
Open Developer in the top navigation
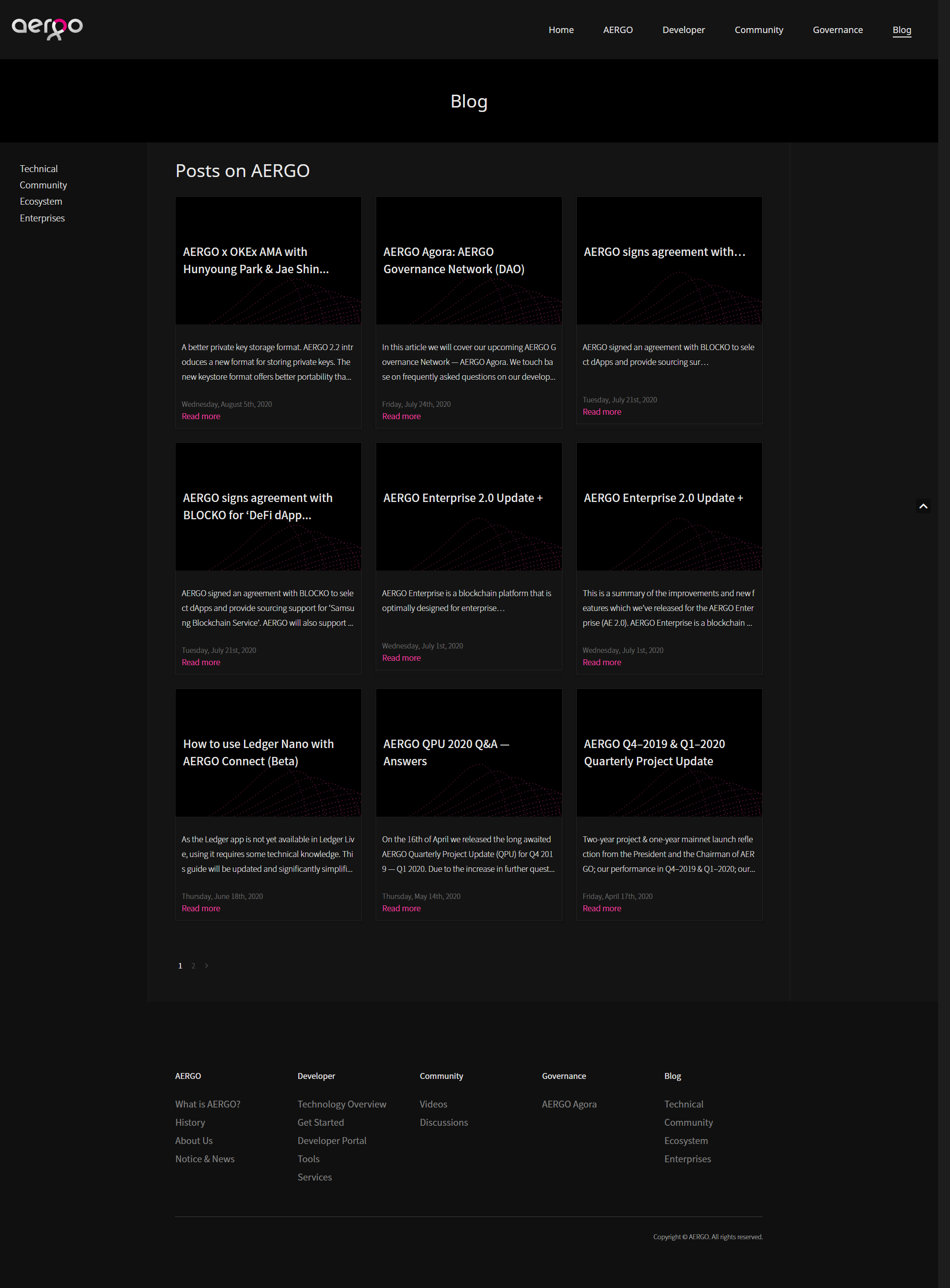[683, 30]
